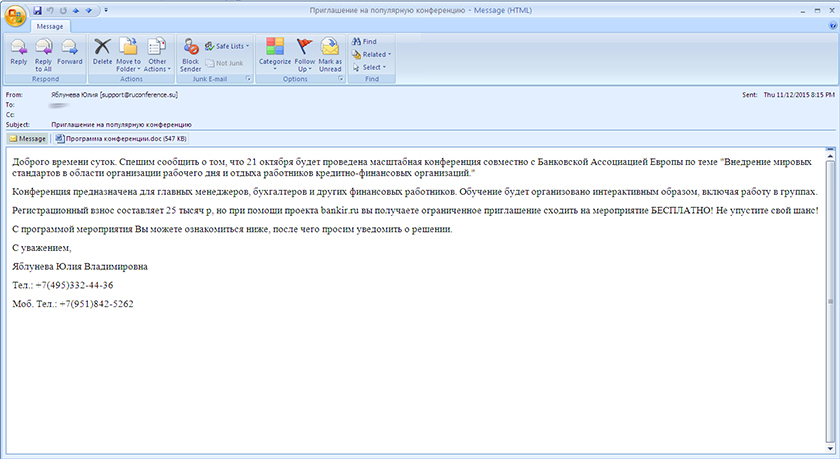Mark the message as Unread
840x459 pixels.
tap(330, 55)
